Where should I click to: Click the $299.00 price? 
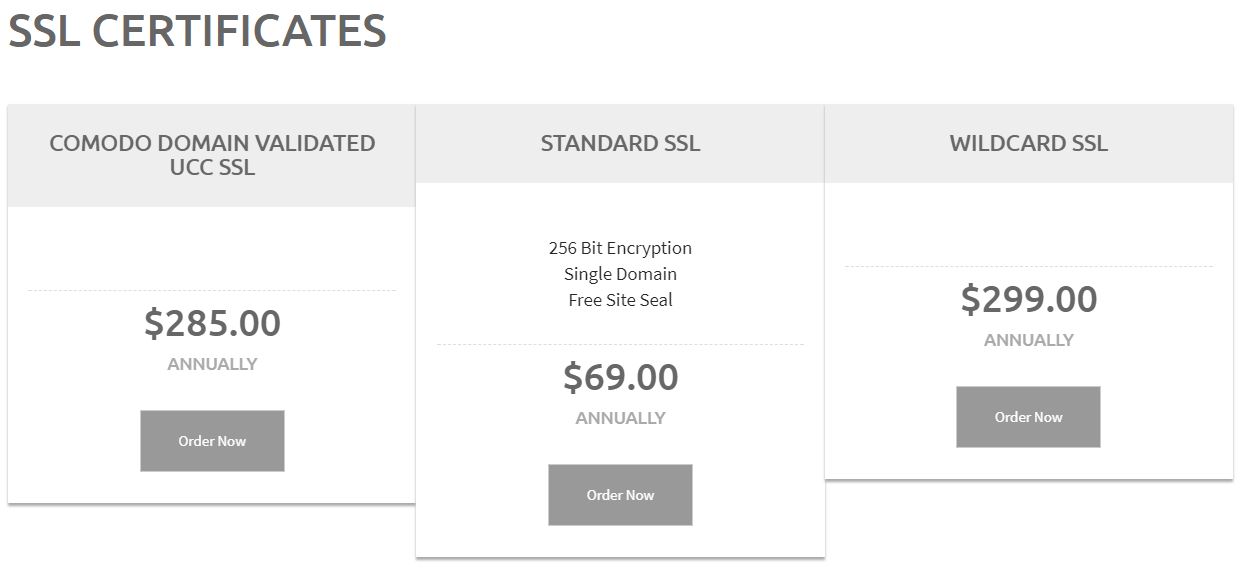tap(1029, 299)
